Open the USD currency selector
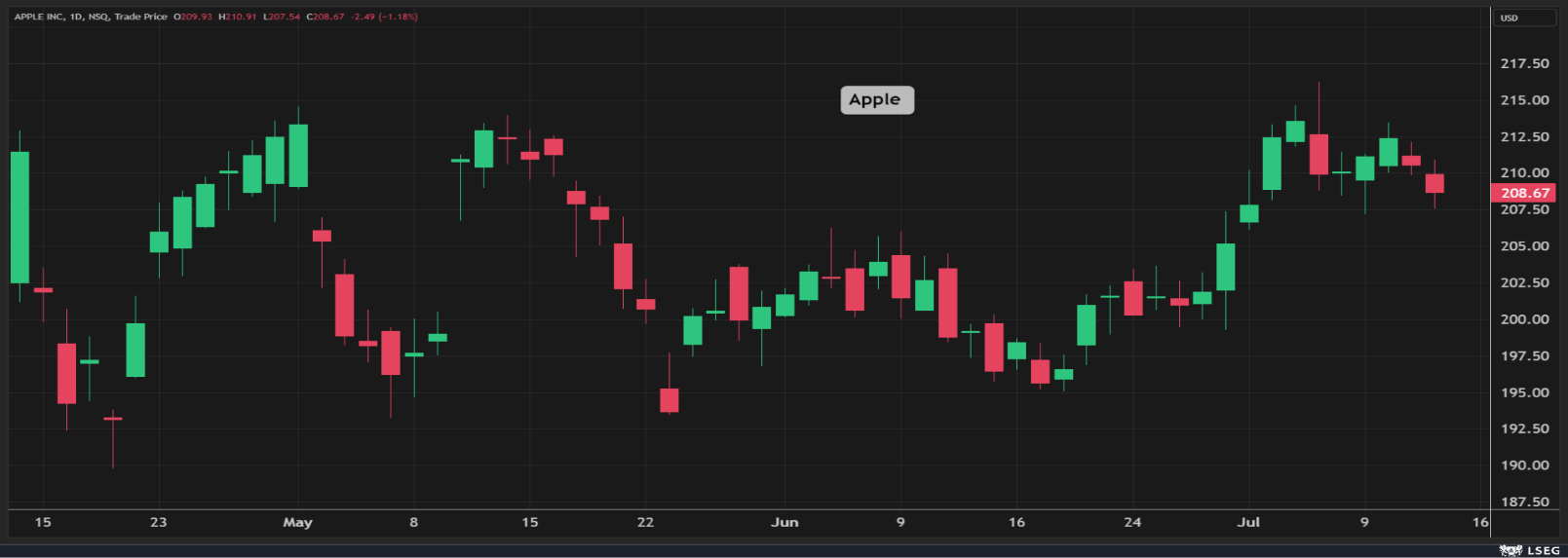The image size is (1568, 558). point(1524,18)
